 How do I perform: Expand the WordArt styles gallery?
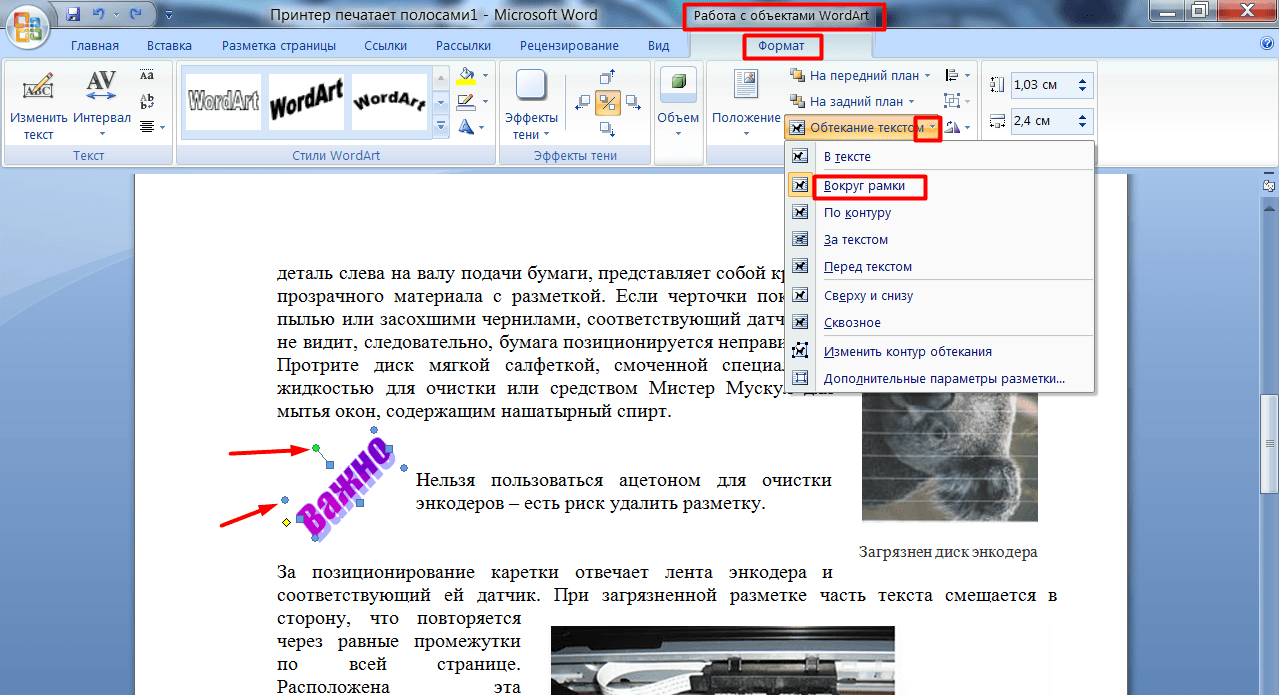coord(441,126)
